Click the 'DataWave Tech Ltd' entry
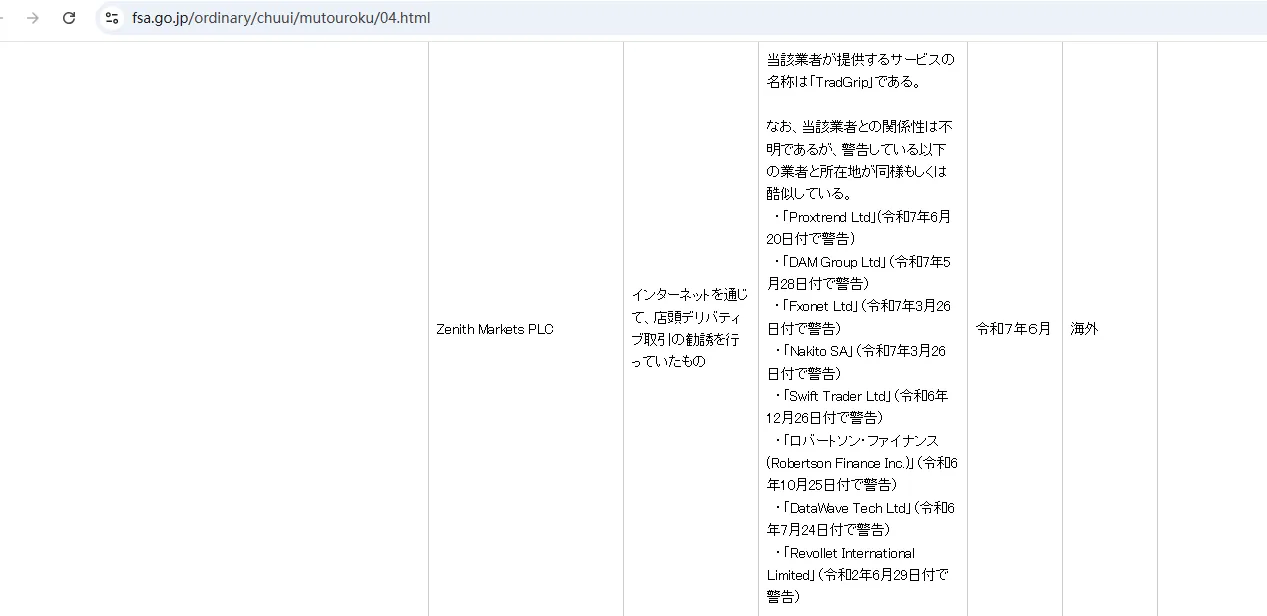 [848, 508]
